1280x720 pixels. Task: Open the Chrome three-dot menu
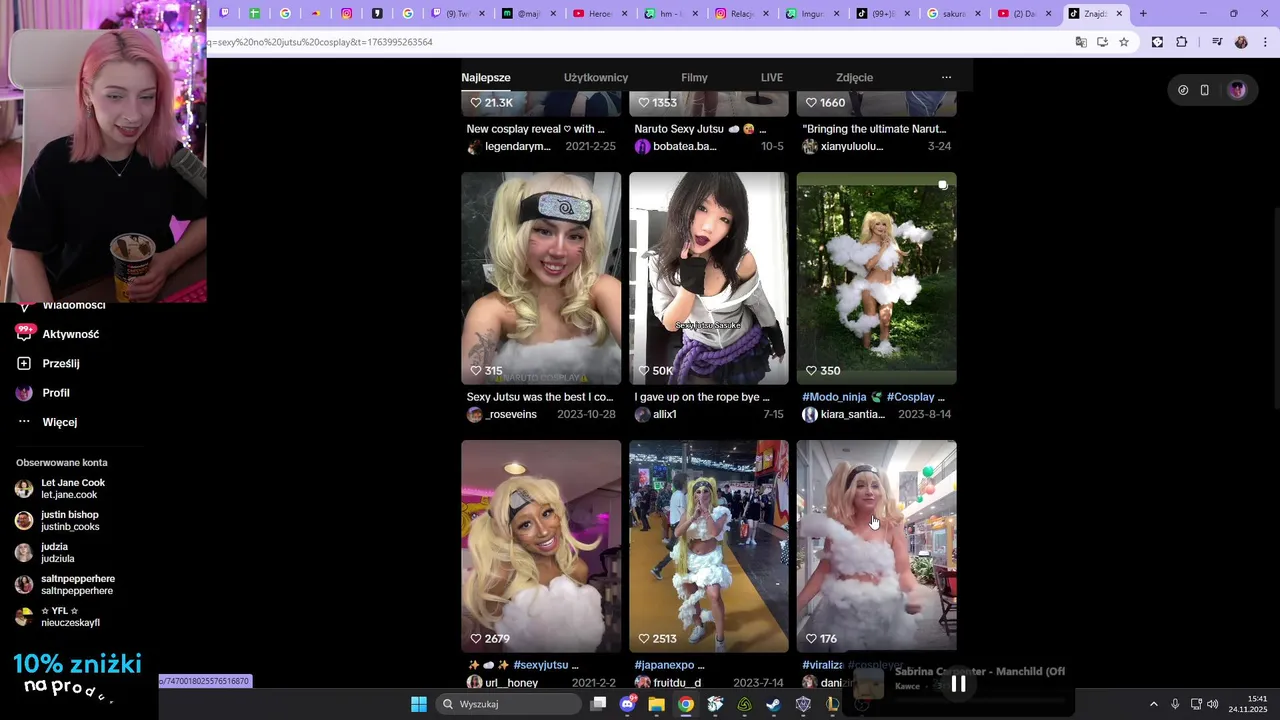coord(1265,42)
